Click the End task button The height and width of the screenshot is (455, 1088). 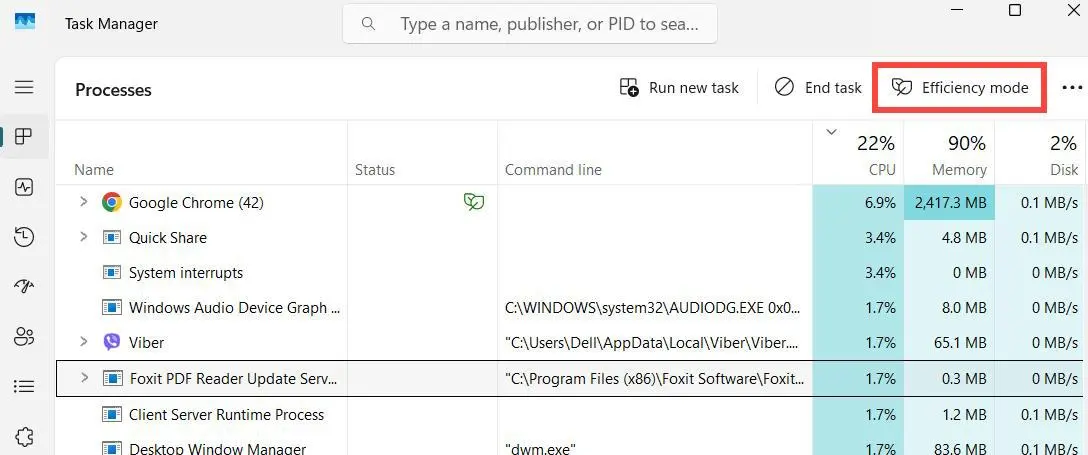click(x=818, y=88)
